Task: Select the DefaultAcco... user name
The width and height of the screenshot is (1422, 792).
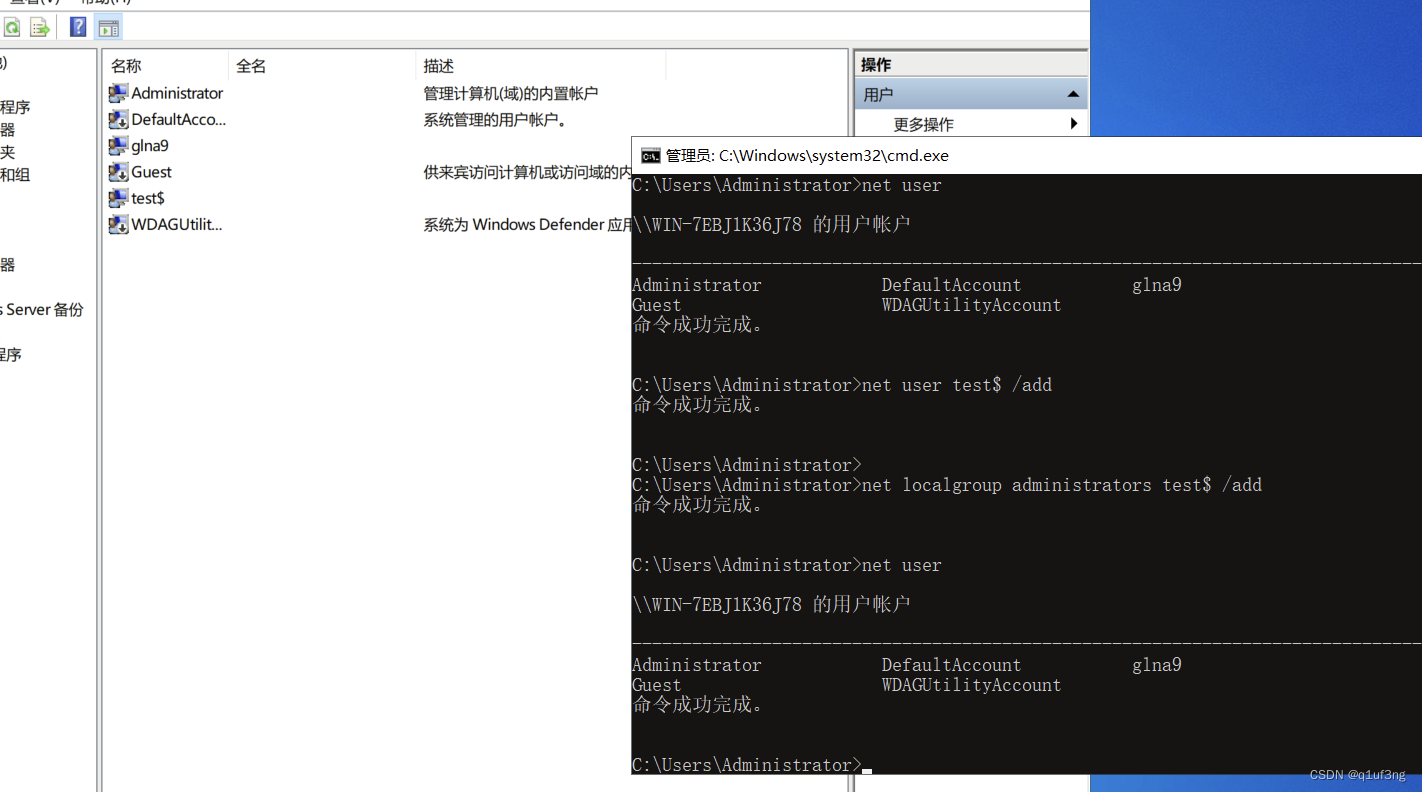Action: click(x=179, y=120)
